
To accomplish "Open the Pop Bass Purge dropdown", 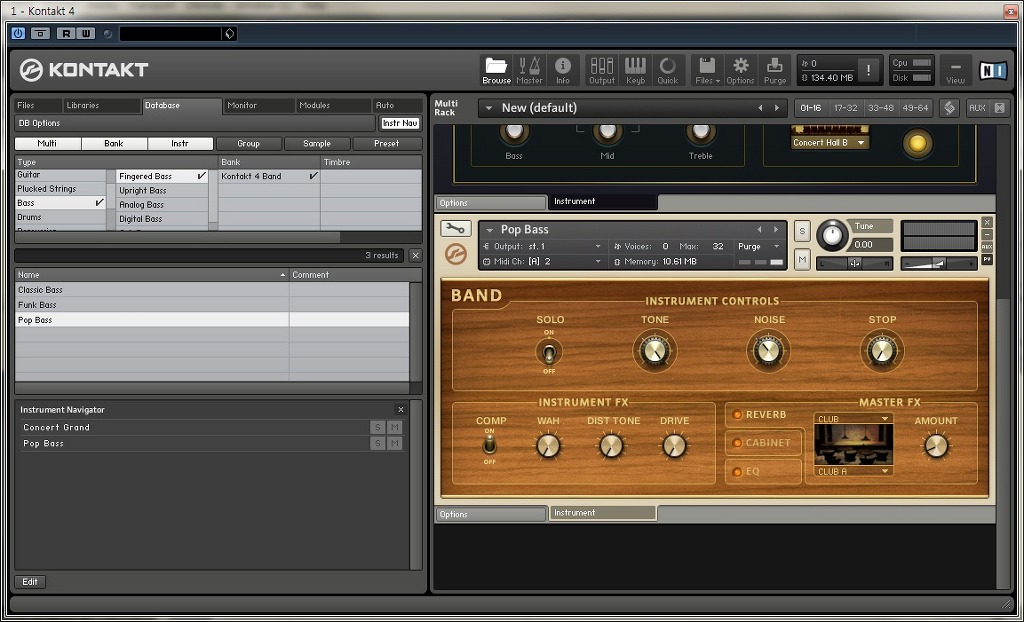I will pos(759,246).
